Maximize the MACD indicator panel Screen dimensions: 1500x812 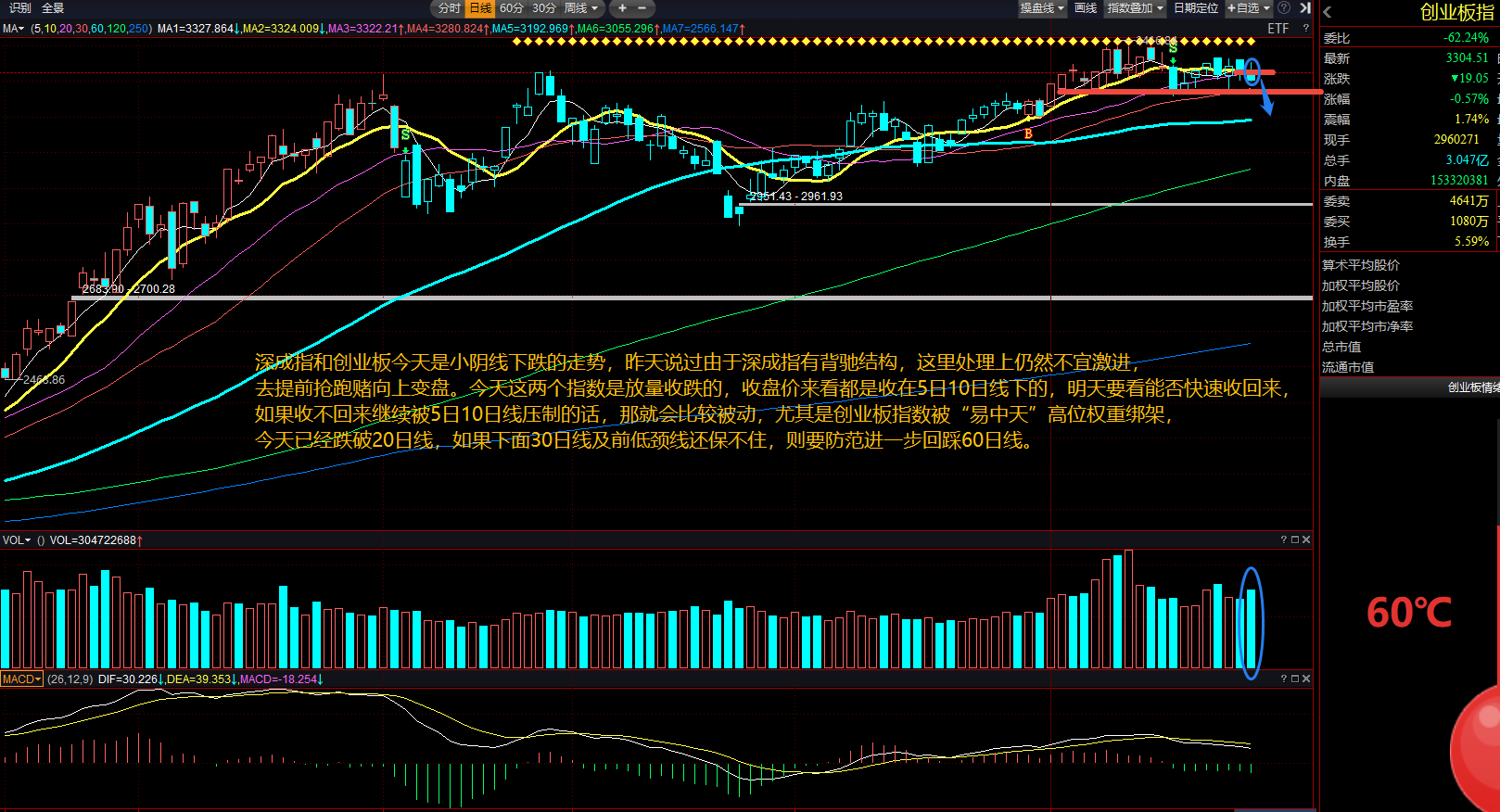click(x=1295, y=679)
